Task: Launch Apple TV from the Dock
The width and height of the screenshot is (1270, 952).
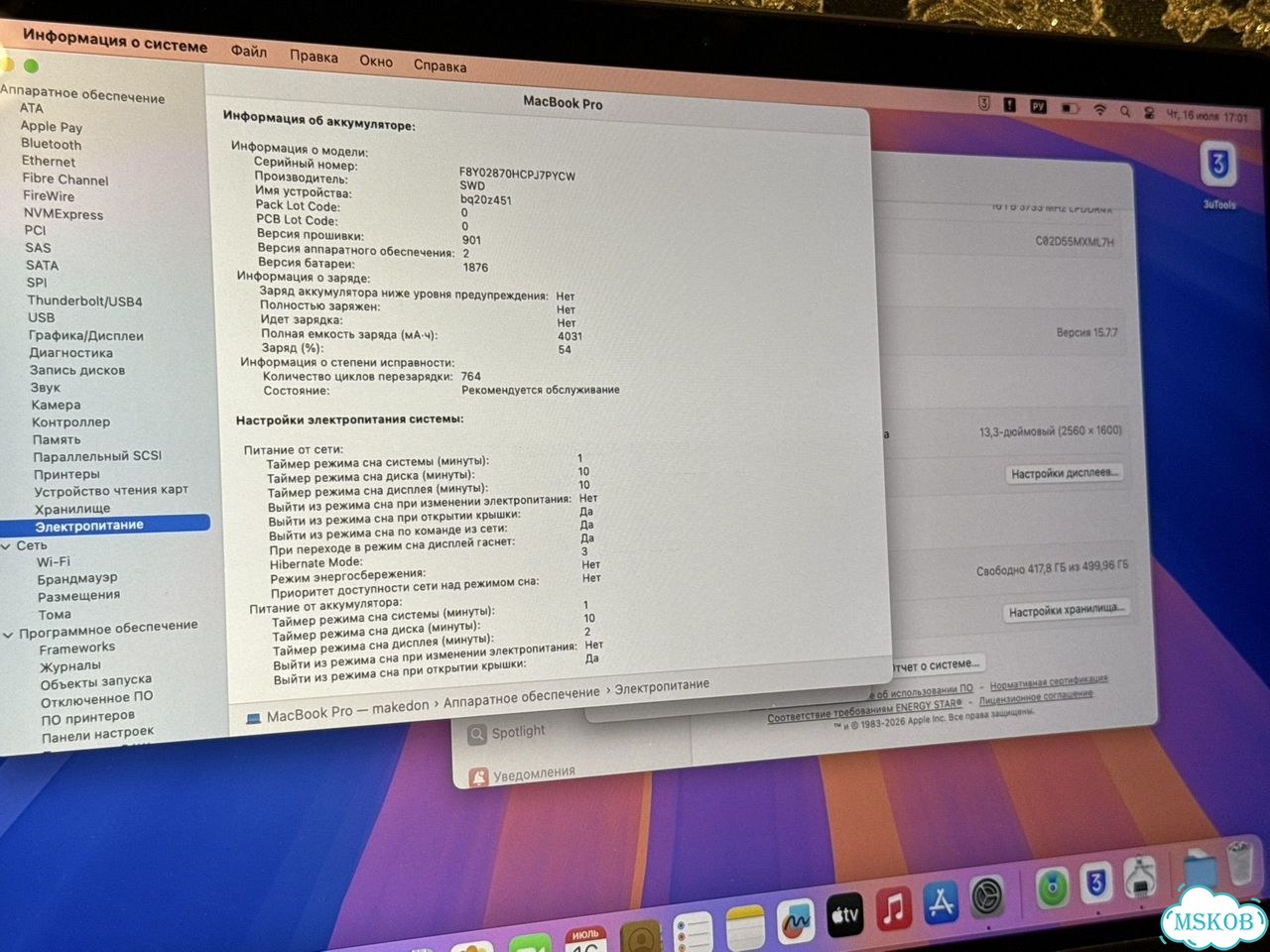Action: 844,916
